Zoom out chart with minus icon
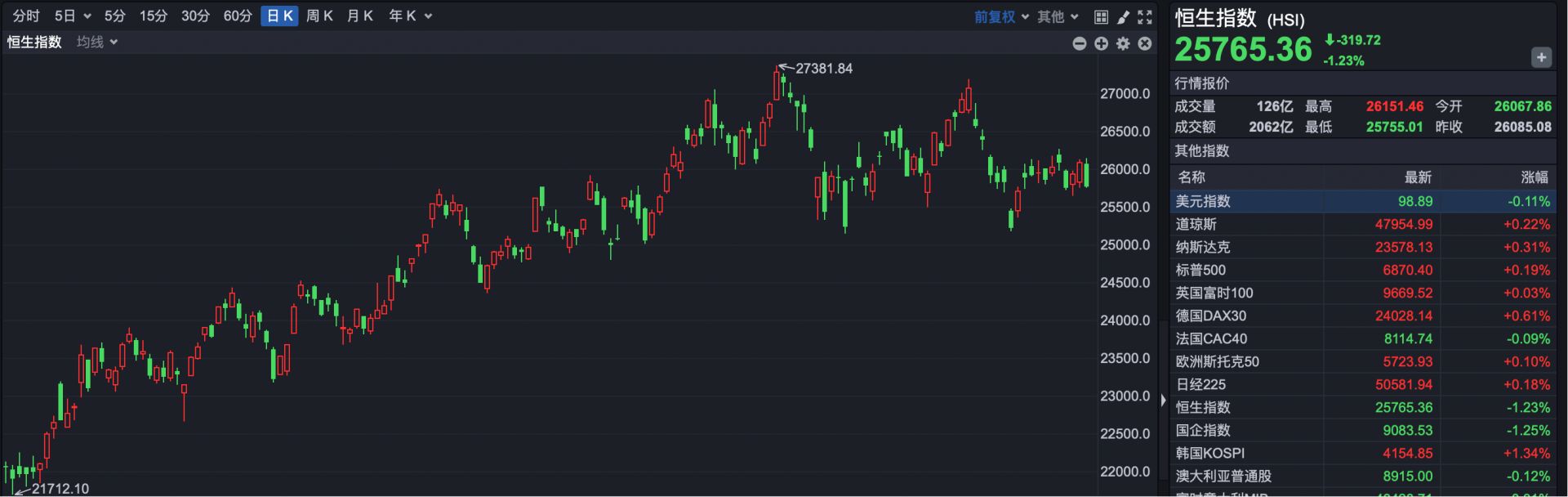This screenshot has width=1568, height=497. coord(1080,43)
